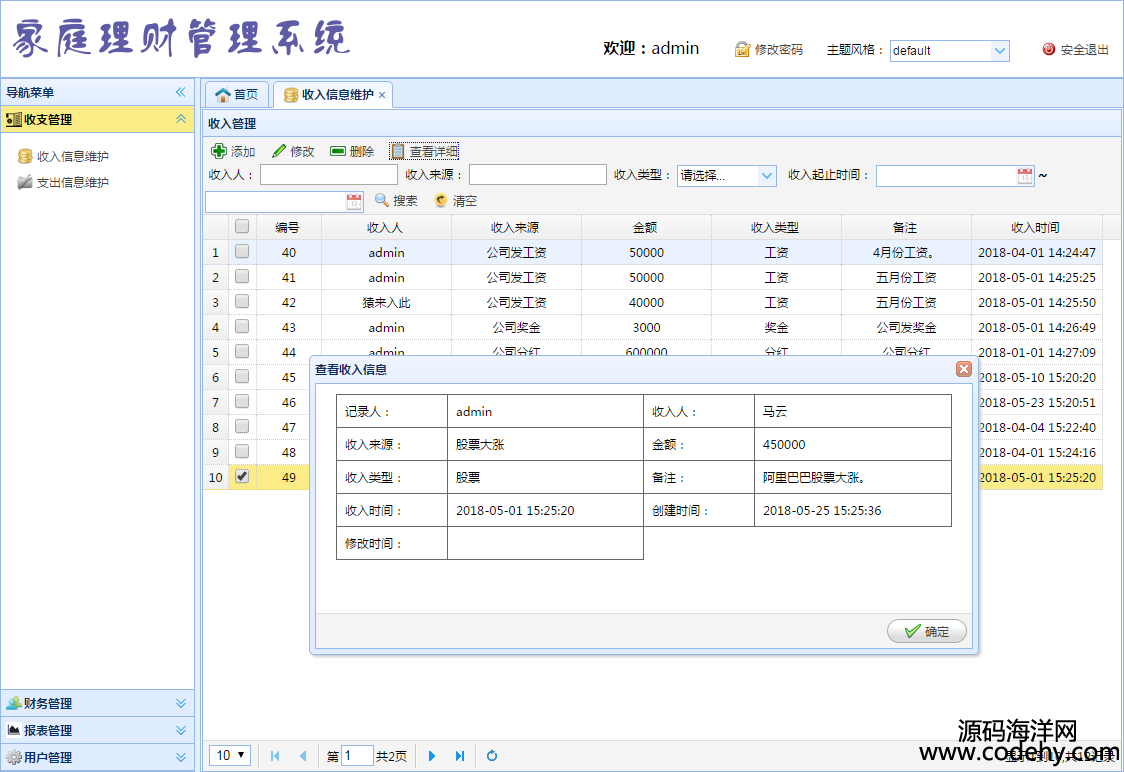
Task: Check the checkbox for row number 40
Action: (x=242, y=252)
